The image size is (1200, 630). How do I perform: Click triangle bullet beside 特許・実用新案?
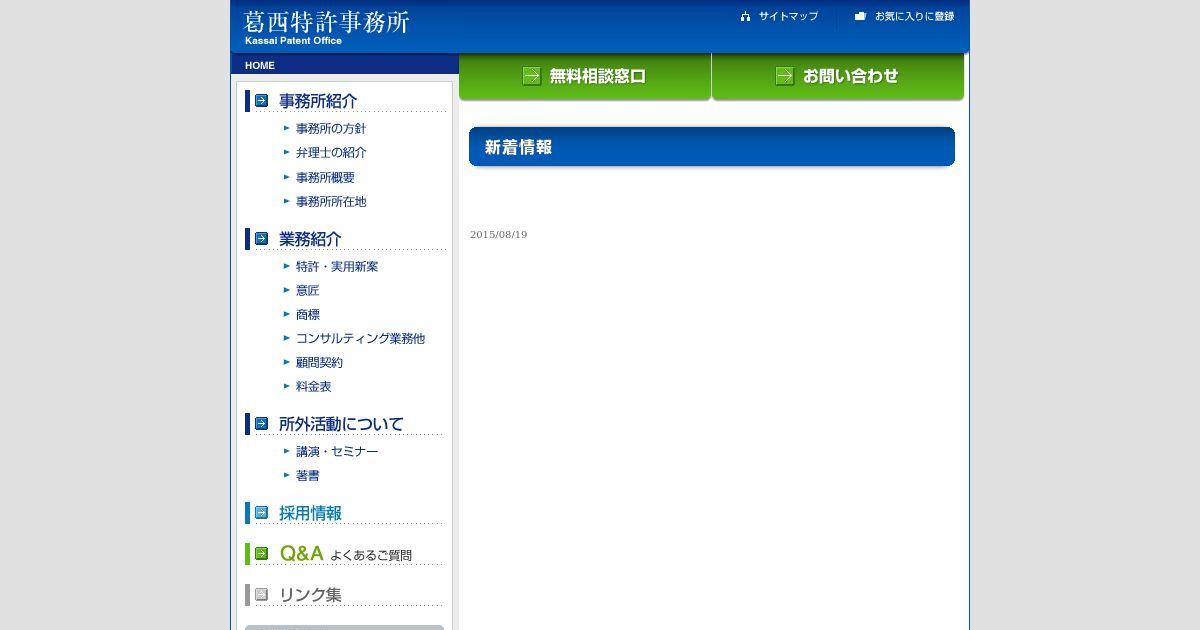(x=287, y=266)
